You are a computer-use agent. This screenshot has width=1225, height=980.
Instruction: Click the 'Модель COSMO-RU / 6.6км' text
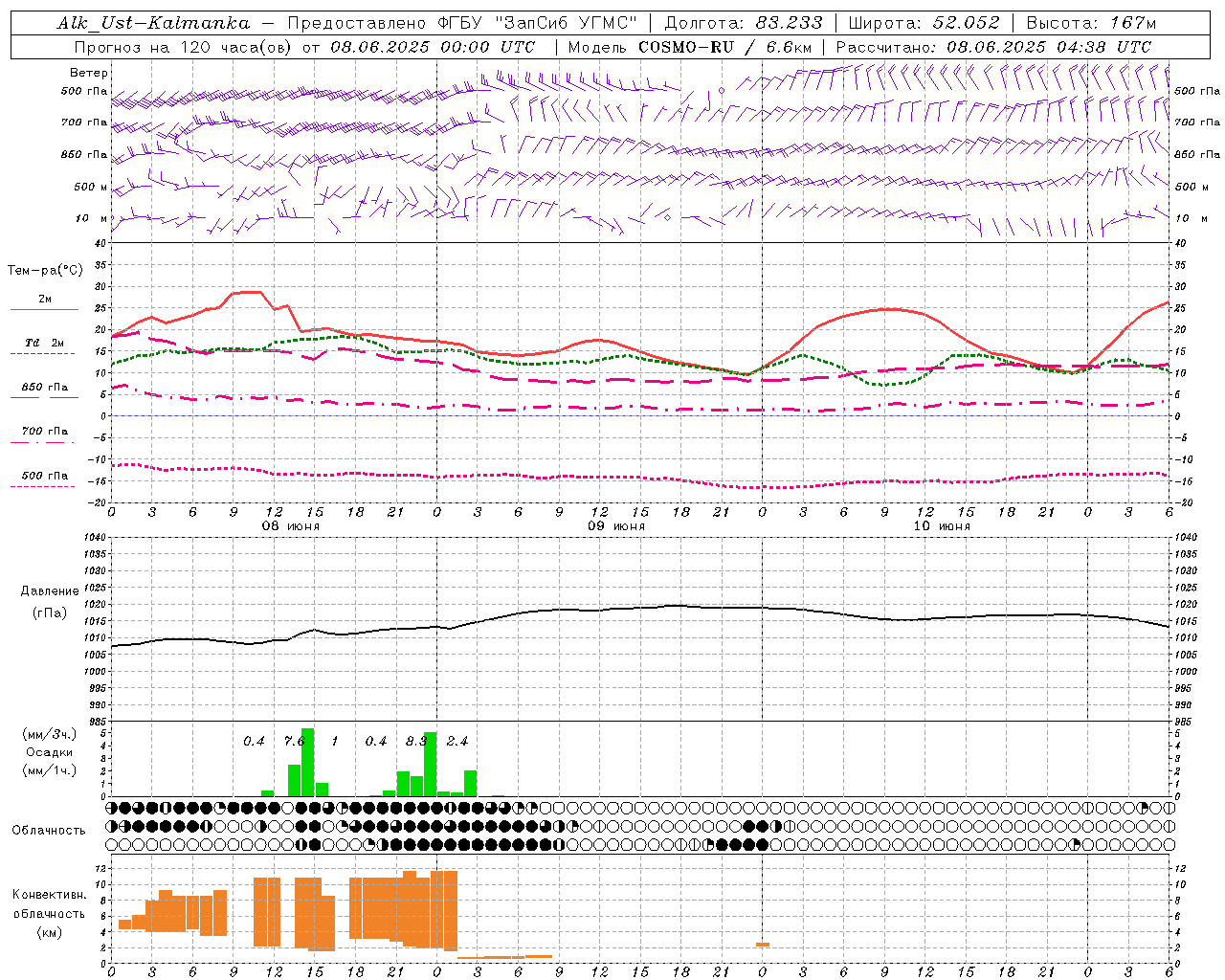tap(690, 47)
